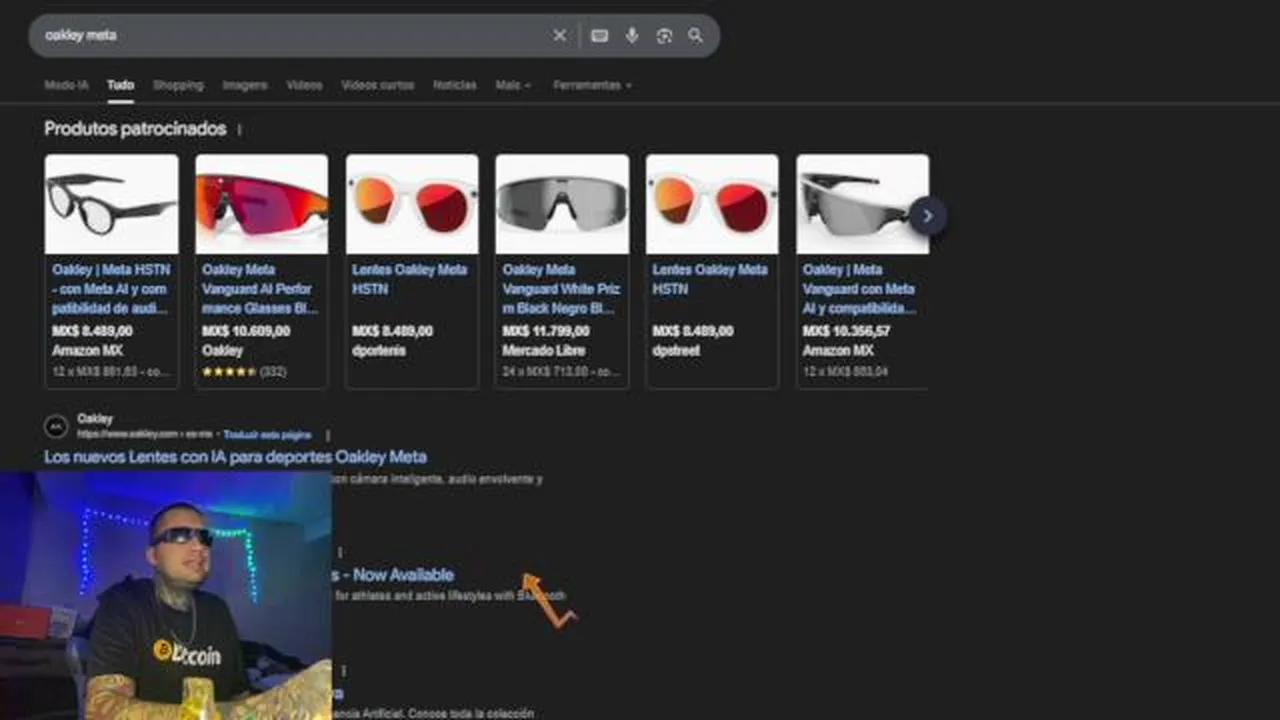Screen dimensions: 1280x720
Task: Open 'Oakley Meta Vanguard AI Performance' link
Action: (x=260, y=289)
